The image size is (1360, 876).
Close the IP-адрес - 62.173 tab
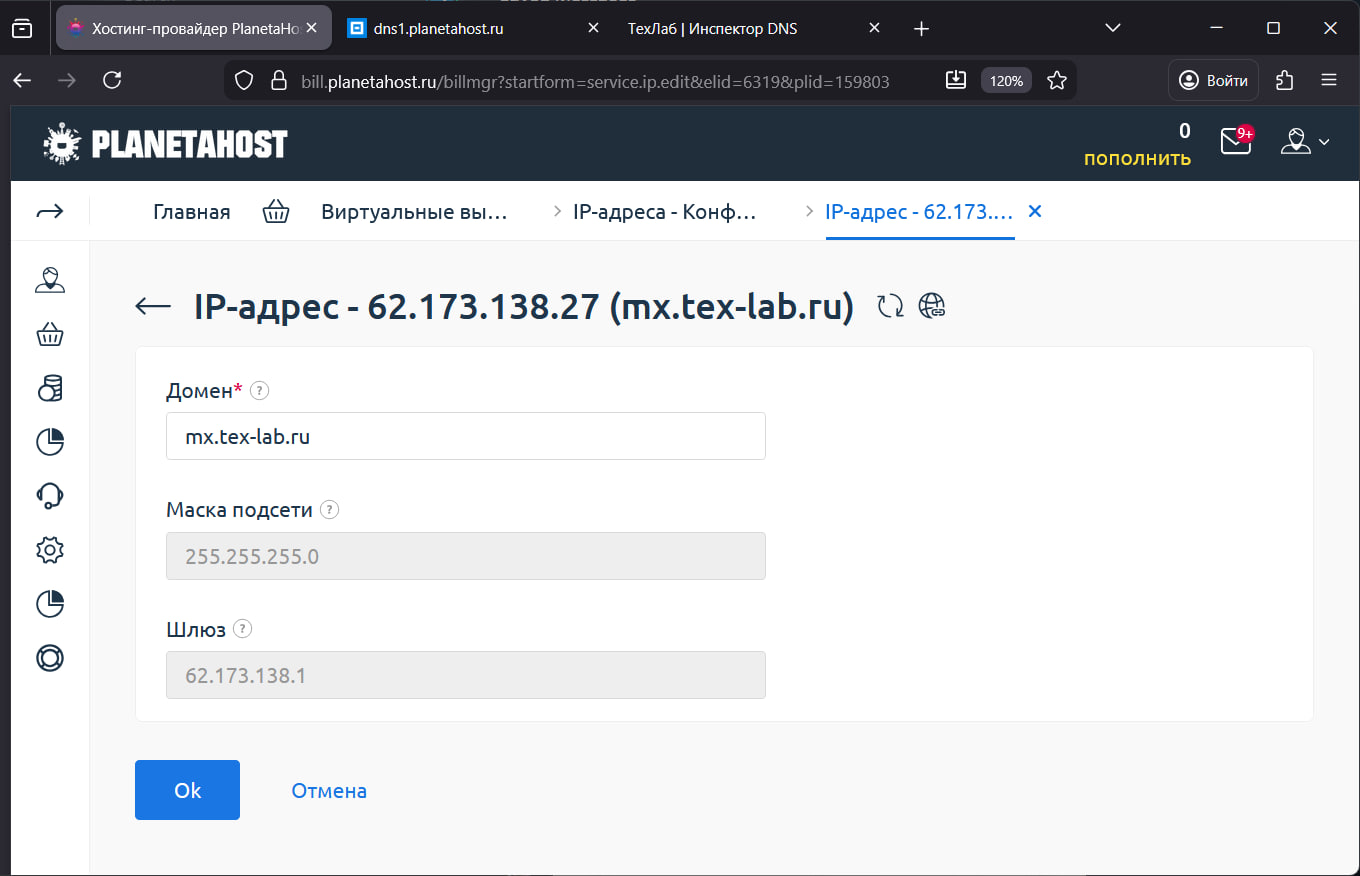1035,212
